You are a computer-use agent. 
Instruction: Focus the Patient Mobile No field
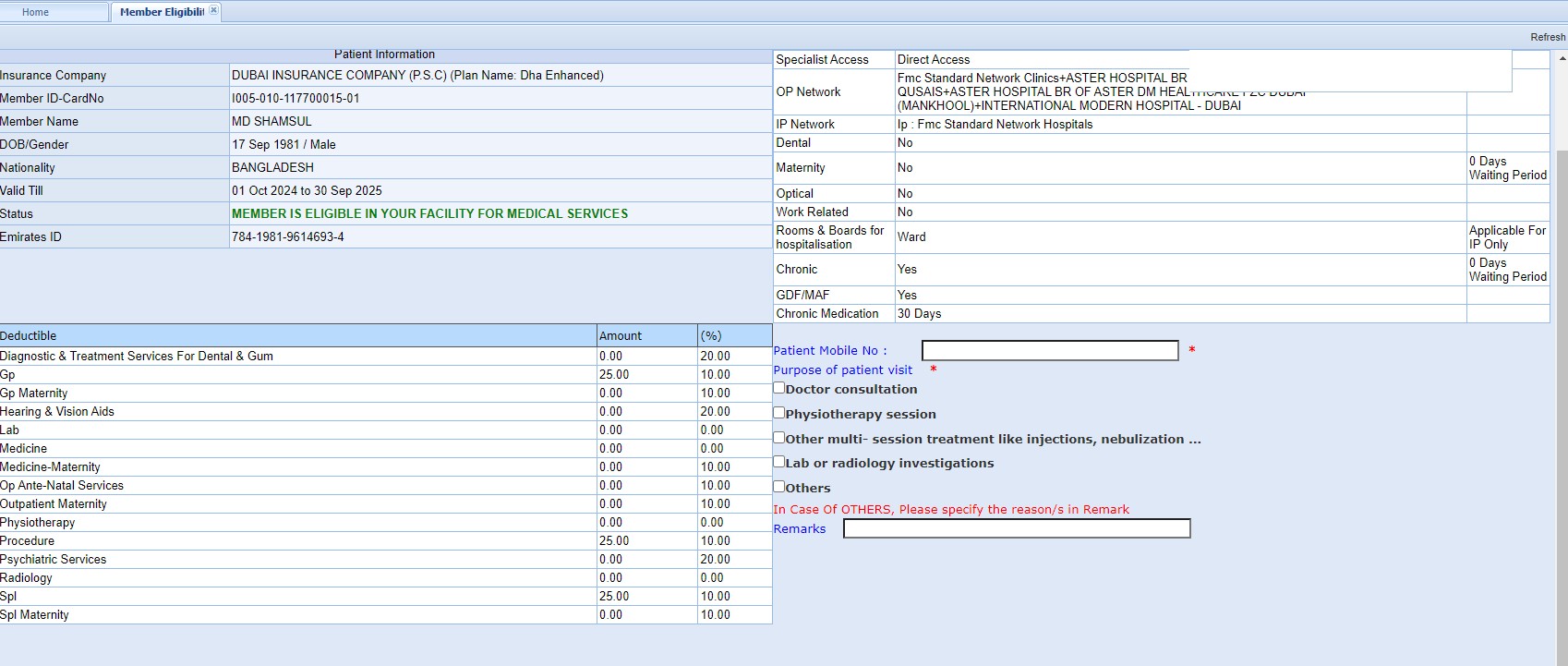1049,351
